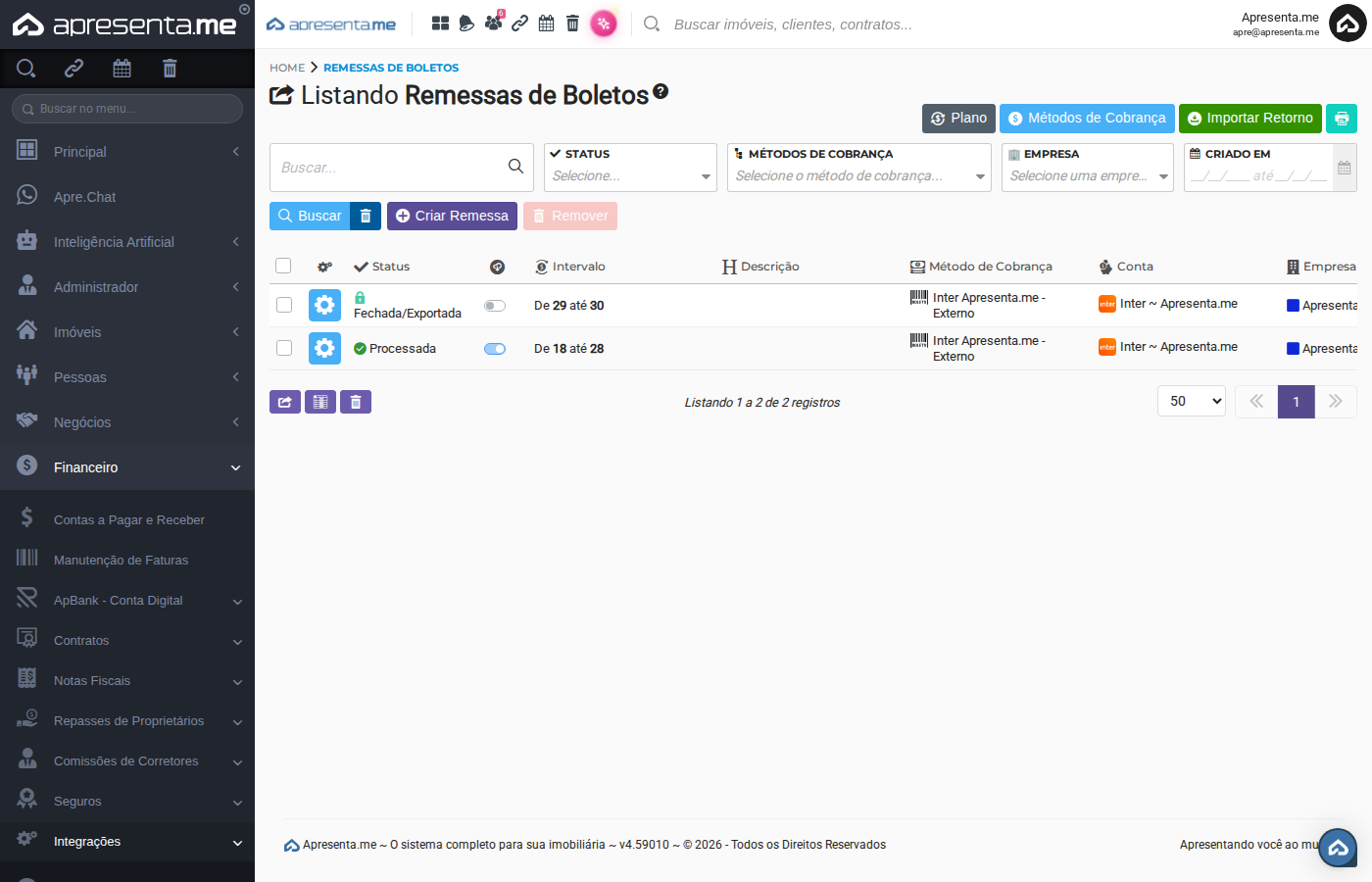Click the Plano button

(958, 119)
